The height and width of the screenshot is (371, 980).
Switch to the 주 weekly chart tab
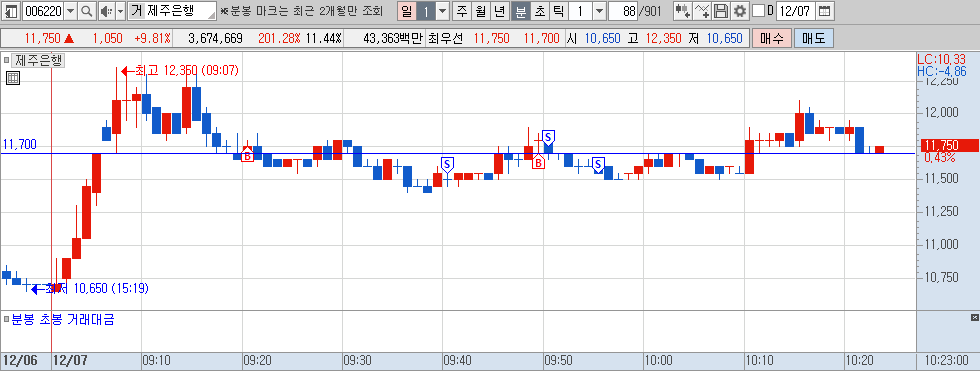[461, 11]
